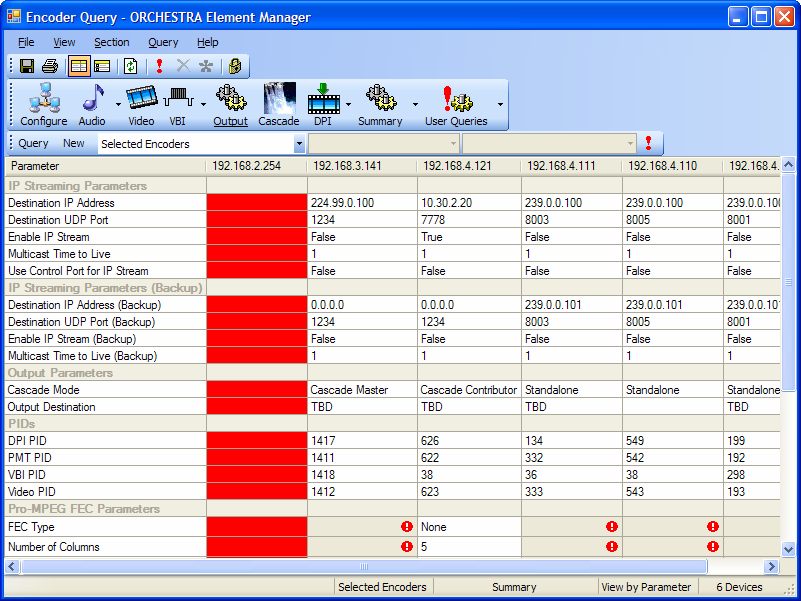
Task: Execute query with the red exclamation button
Action: [649, 144]
